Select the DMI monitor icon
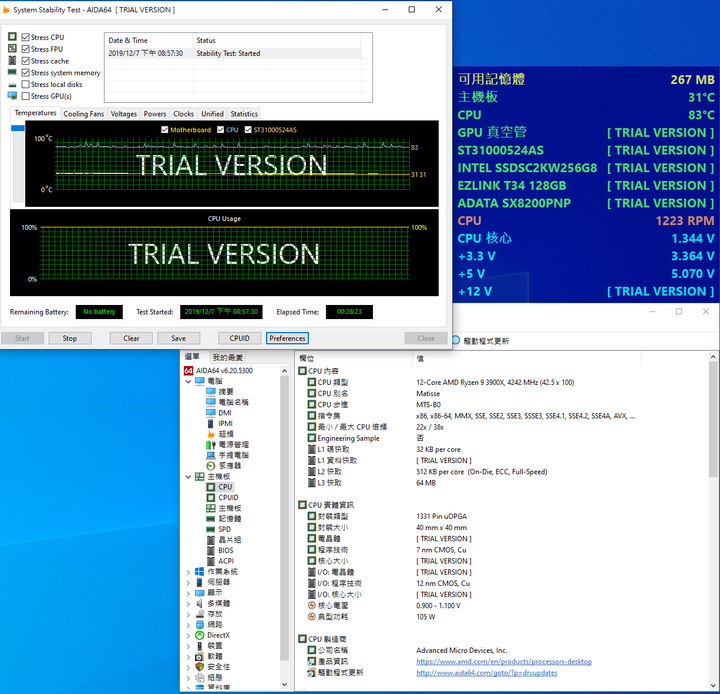Viewport: 720px width, 694px height. click(x=210, y=413)
